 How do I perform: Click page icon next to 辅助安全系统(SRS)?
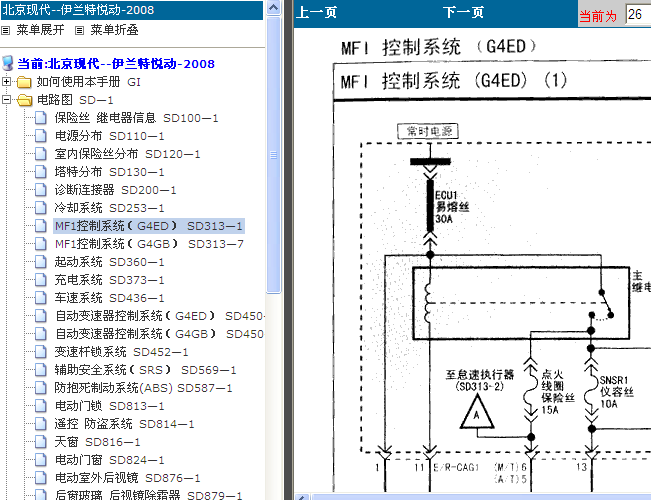[41, 370]
